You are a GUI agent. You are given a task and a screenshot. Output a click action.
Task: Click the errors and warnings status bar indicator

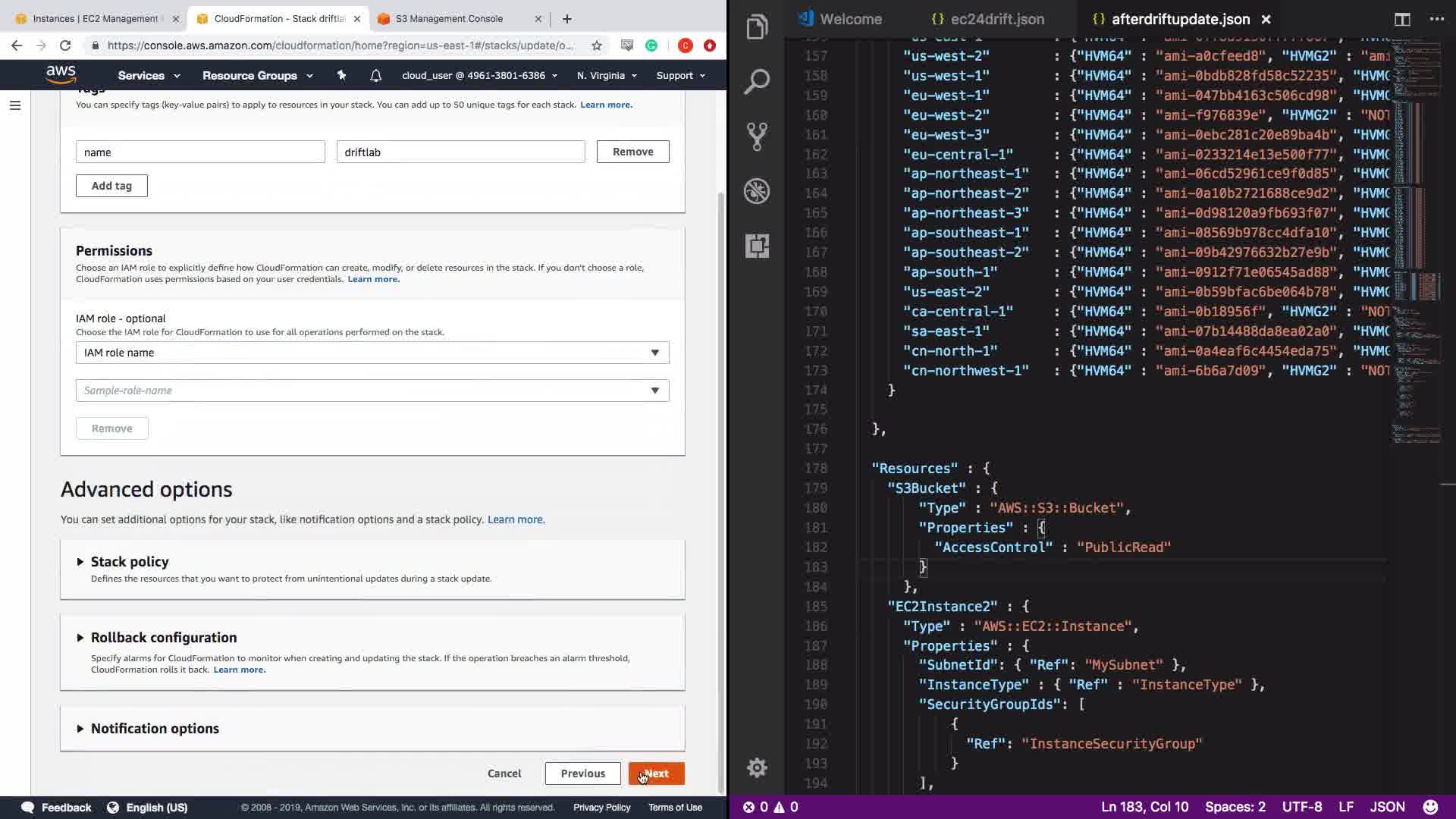[770, 807]
